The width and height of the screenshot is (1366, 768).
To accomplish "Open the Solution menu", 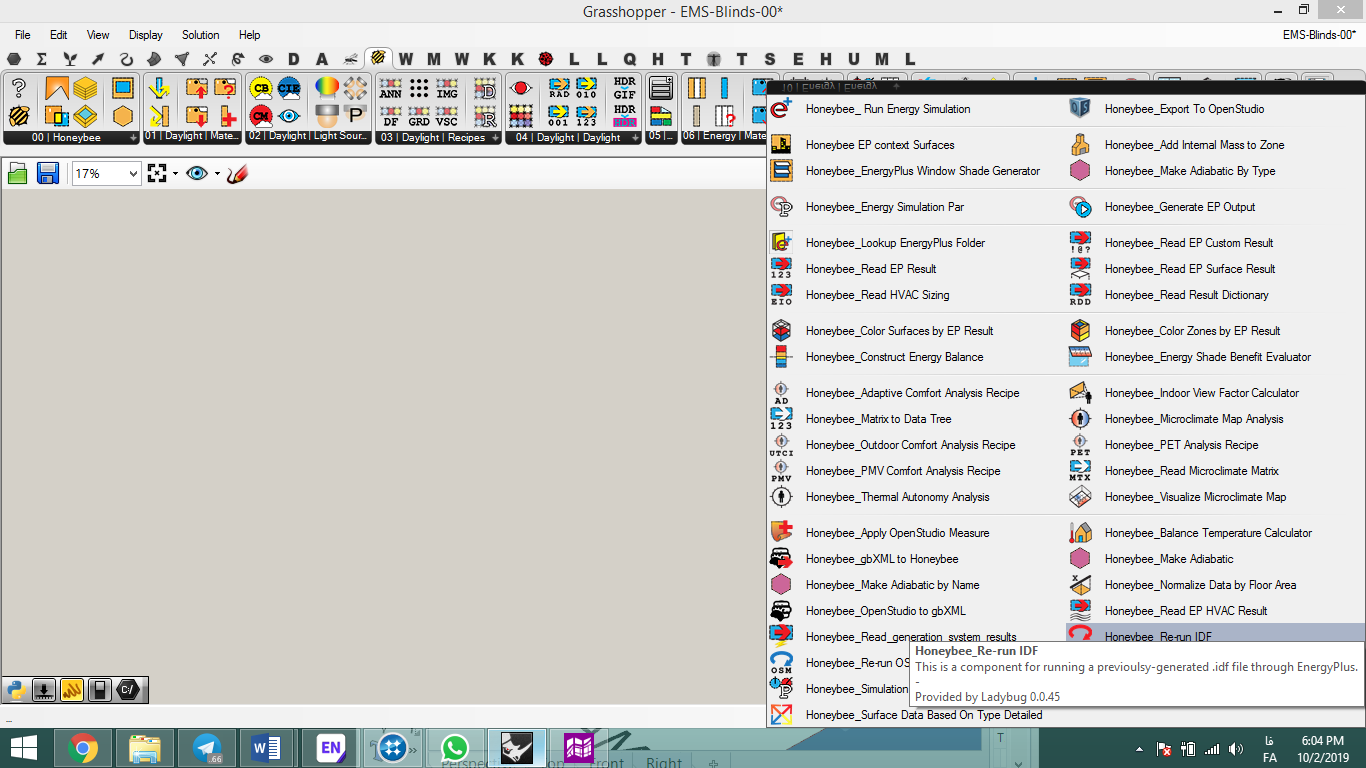I will click(x=200, y=34).
